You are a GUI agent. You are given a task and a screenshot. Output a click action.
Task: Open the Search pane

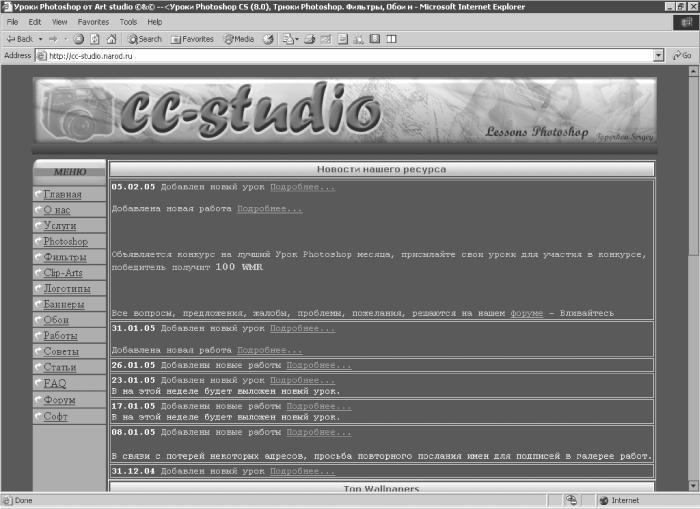coord(144,39)
